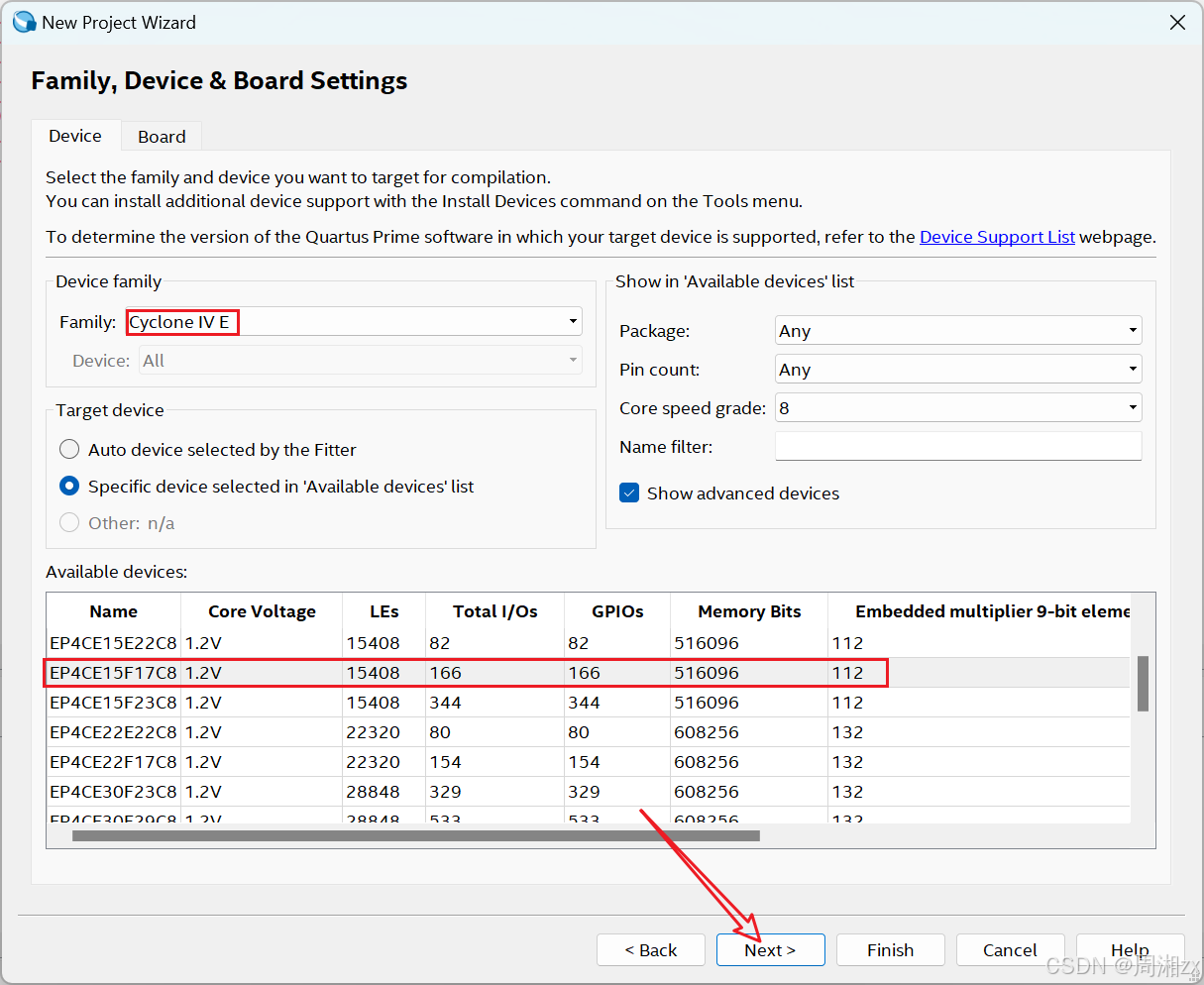Image resolution: width=1204 pixels, height=985 pixels.
Task: Proceed with the Next > button
Action: tap(770, 950)
